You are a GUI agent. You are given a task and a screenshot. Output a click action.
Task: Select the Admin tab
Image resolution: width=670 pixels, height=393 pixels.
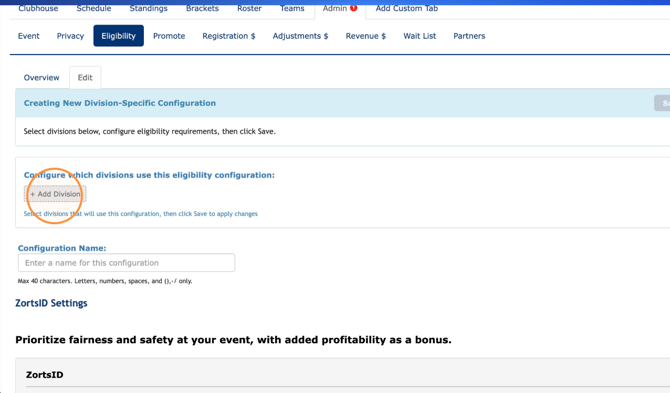[335, 9]
